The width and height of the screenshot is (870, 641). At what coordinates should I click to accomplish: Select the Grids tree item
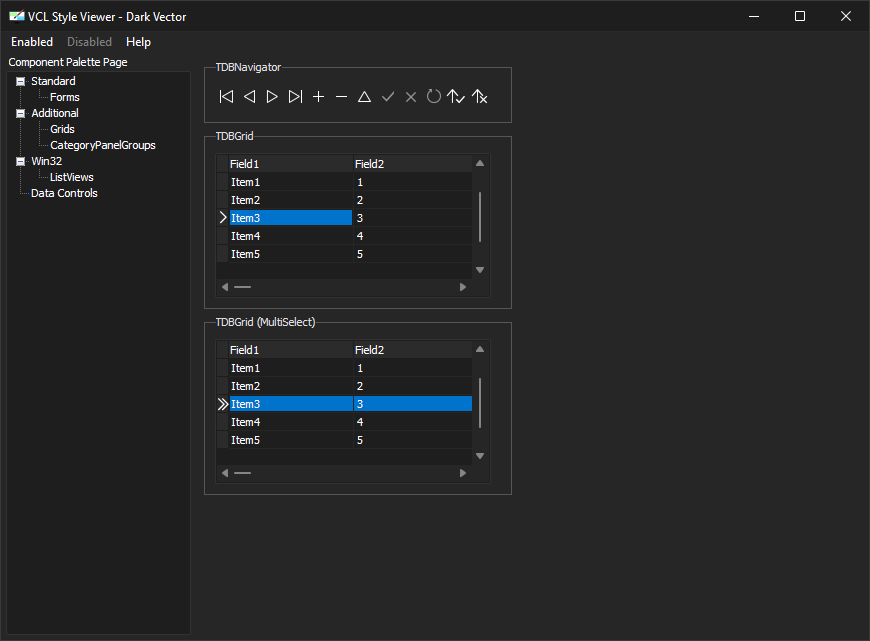tap(62, 129)
